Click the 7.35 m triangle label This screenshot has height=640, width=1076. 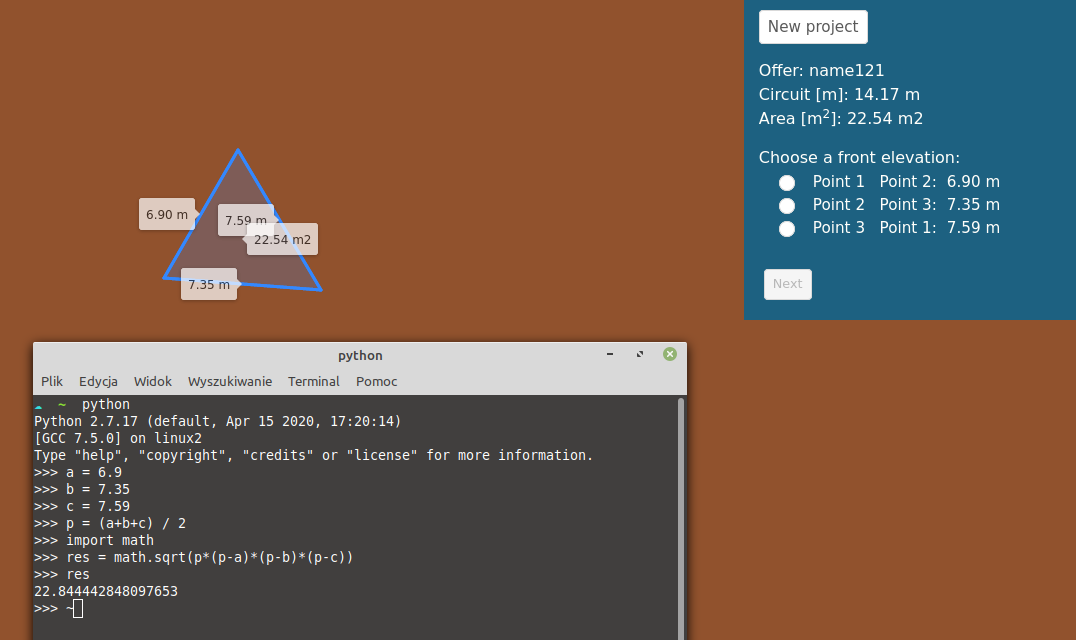(x=209, y=284)
